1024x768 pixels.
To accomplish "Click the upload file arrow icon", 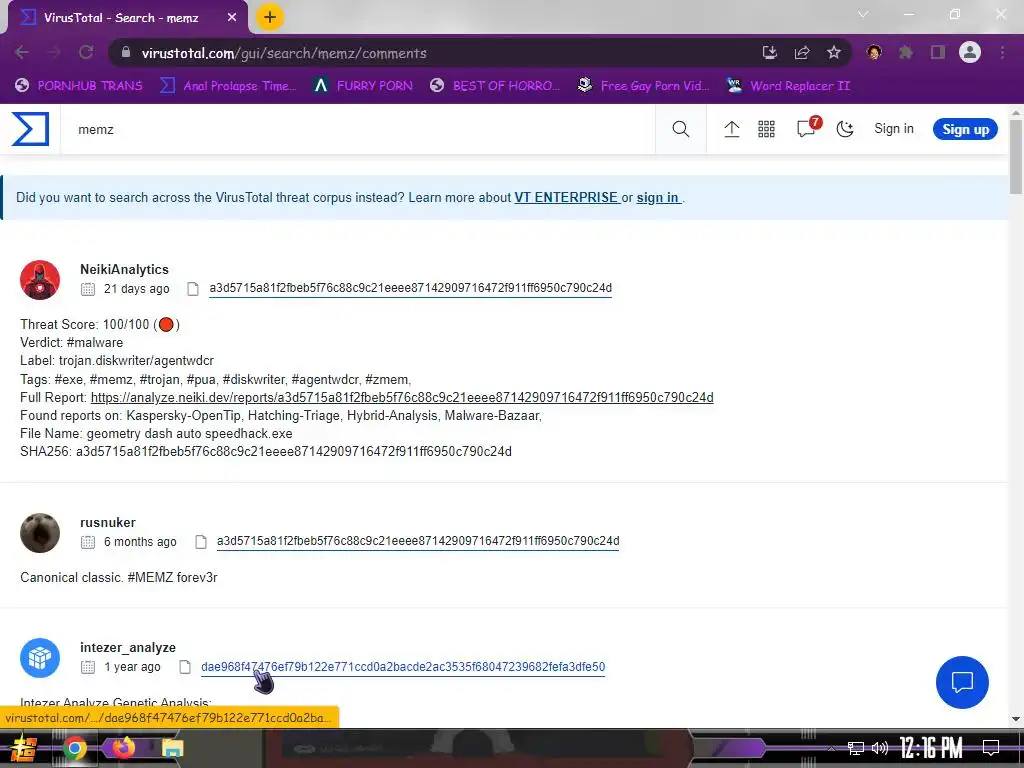I will click(x=731, y=129).
